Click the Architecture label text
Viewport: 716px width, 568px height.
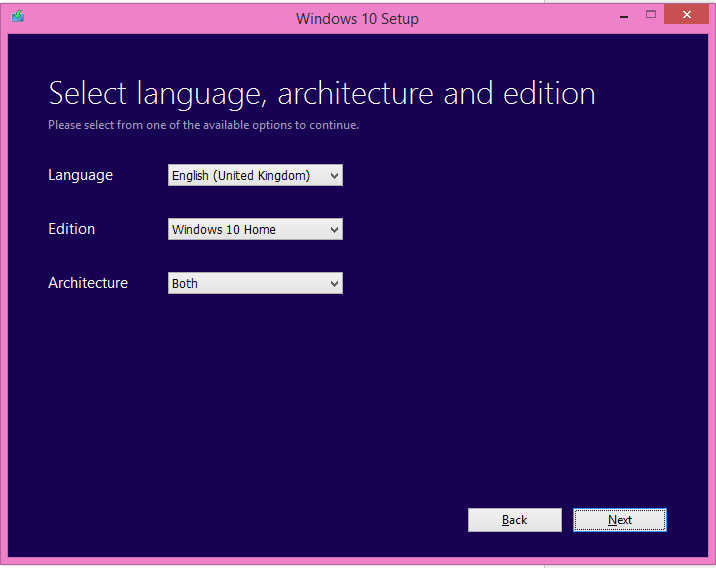[88, 283]
